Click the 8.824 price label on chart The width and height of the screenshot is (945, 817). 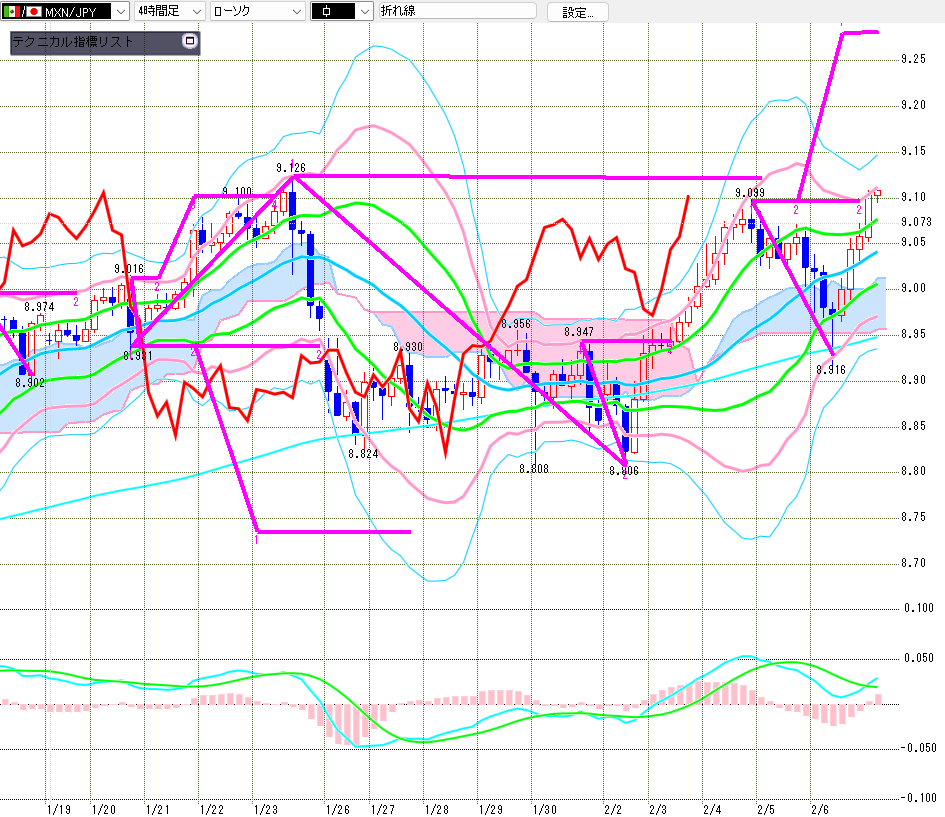[x=363, y=453]
